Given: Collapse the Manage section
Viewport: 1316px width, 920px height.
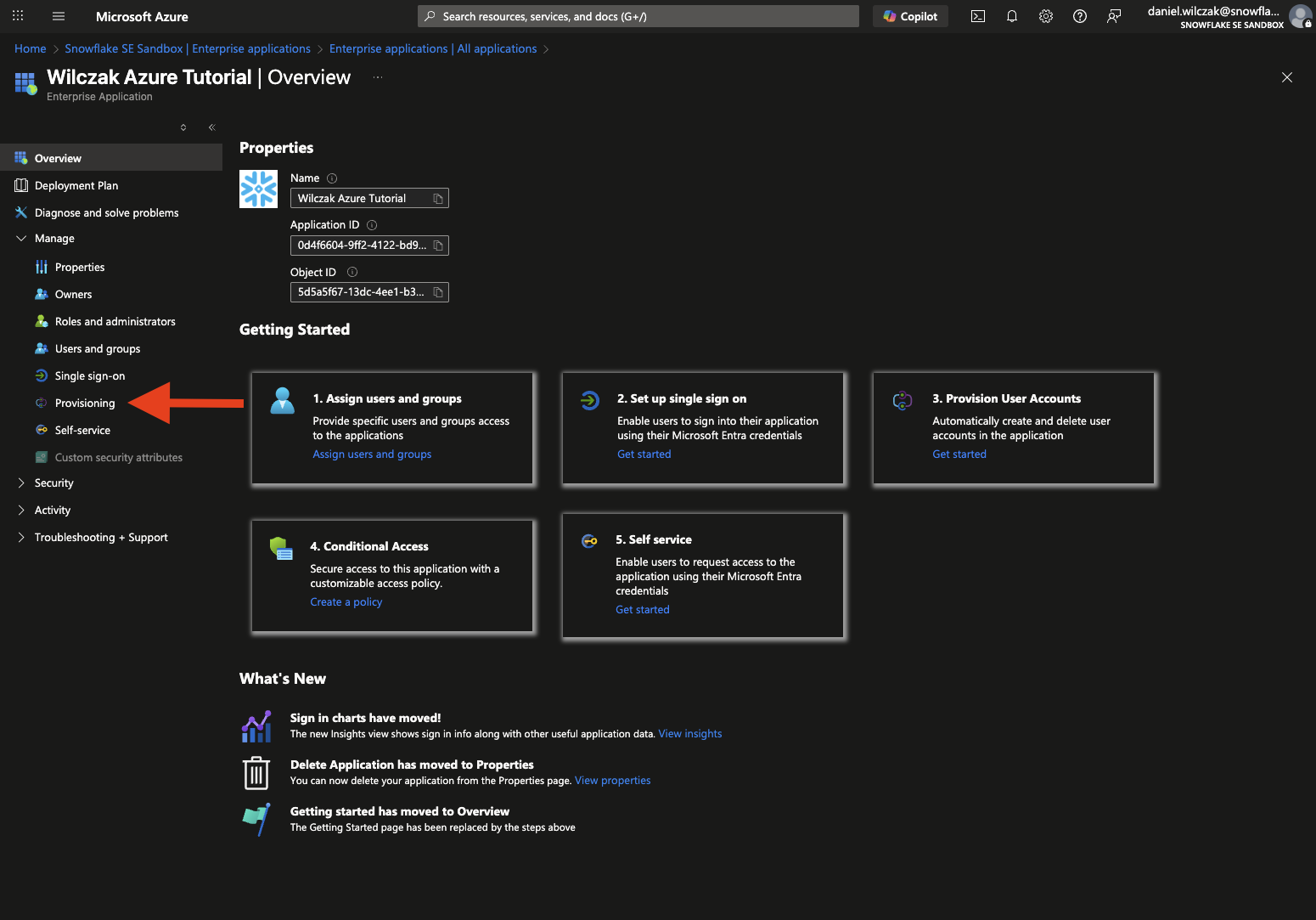Looking at the screenshot, I should click(21, 239).
